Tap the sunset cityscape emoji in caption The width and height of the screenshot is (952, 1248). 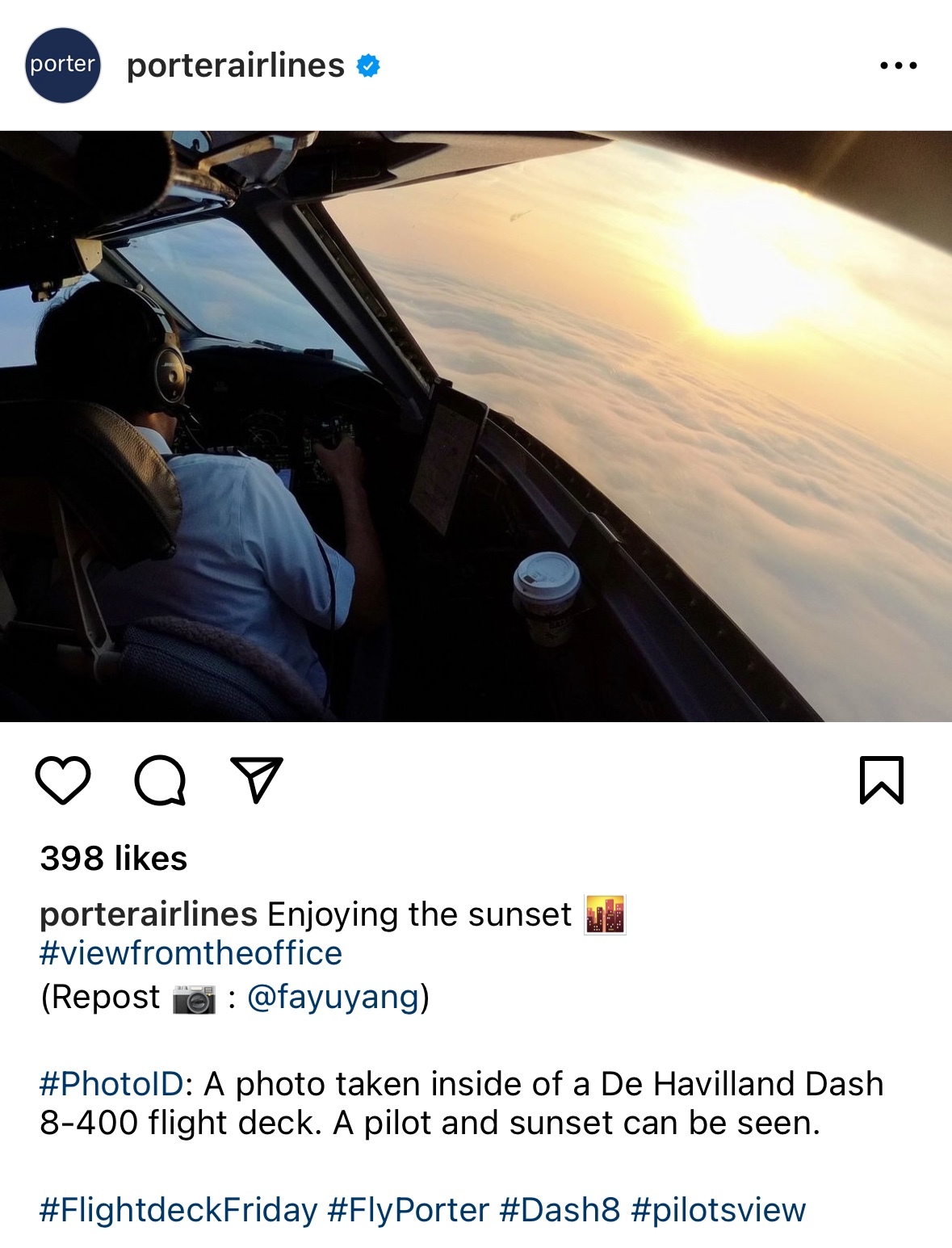[606, 915]
